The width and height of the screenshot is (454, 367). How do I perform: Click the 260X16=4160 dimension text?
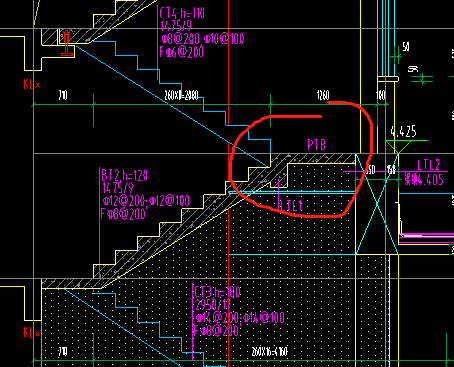[270, 352]
